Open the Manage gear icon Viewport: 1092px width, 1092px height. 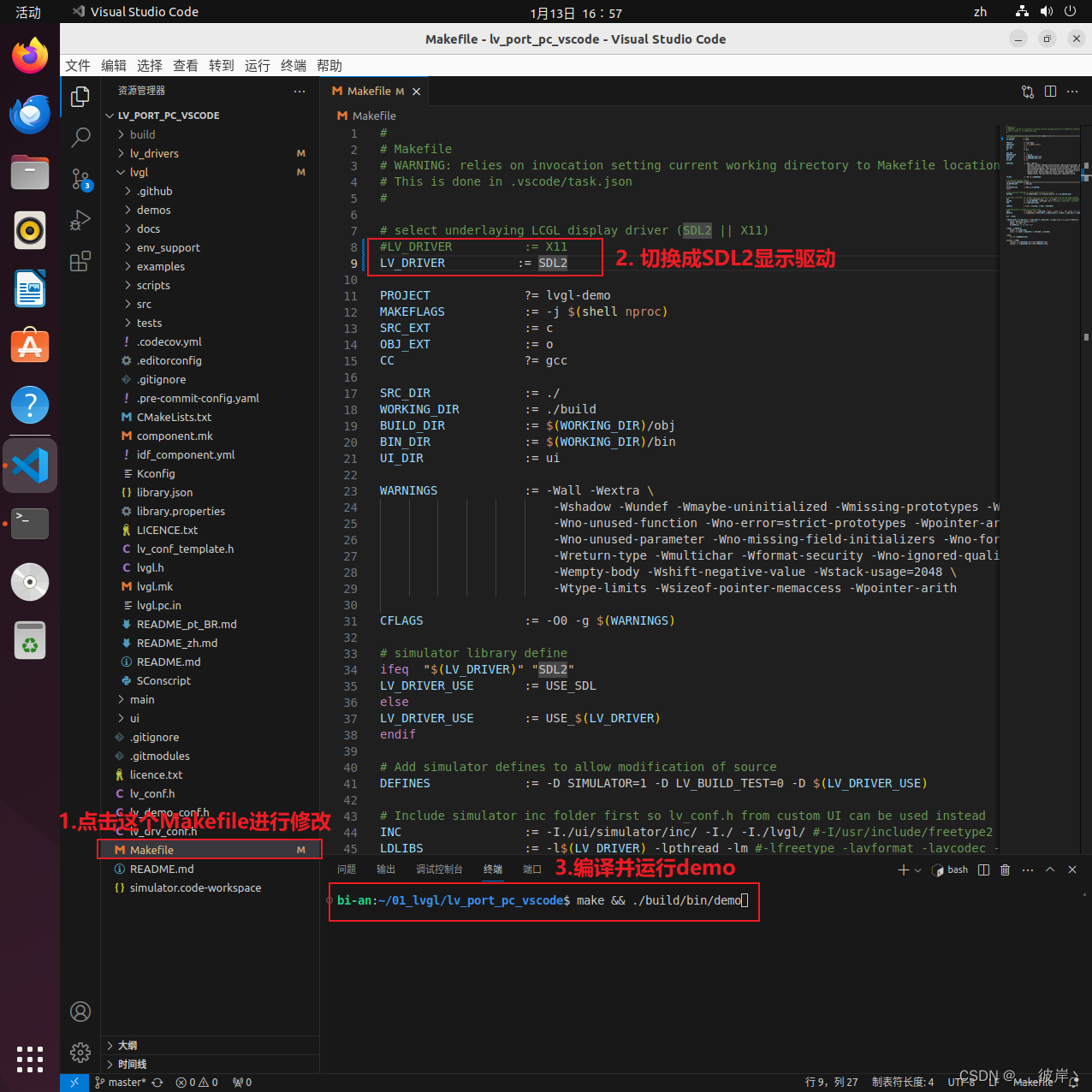[x=80, y=1053]
